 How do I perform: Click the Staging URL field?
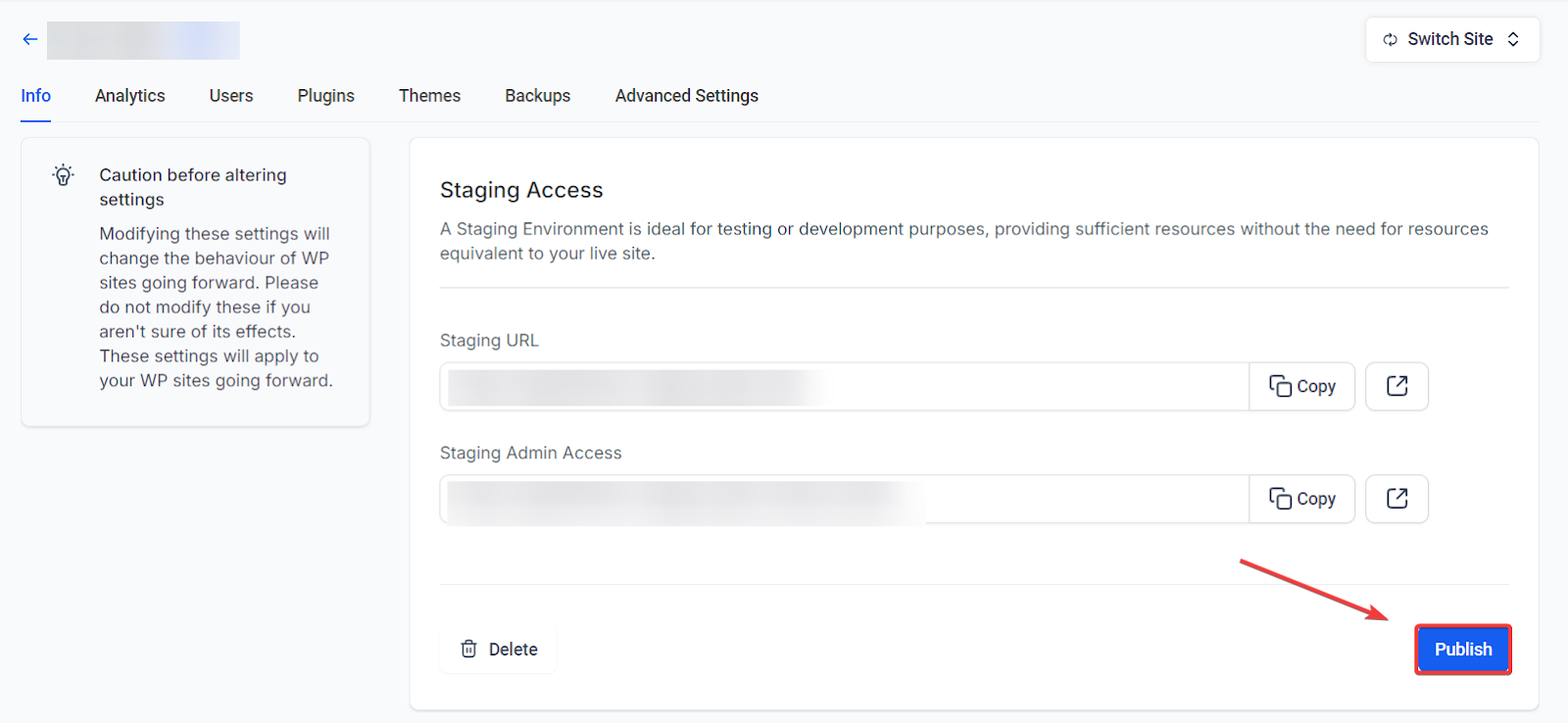click(x=844, y=386)
